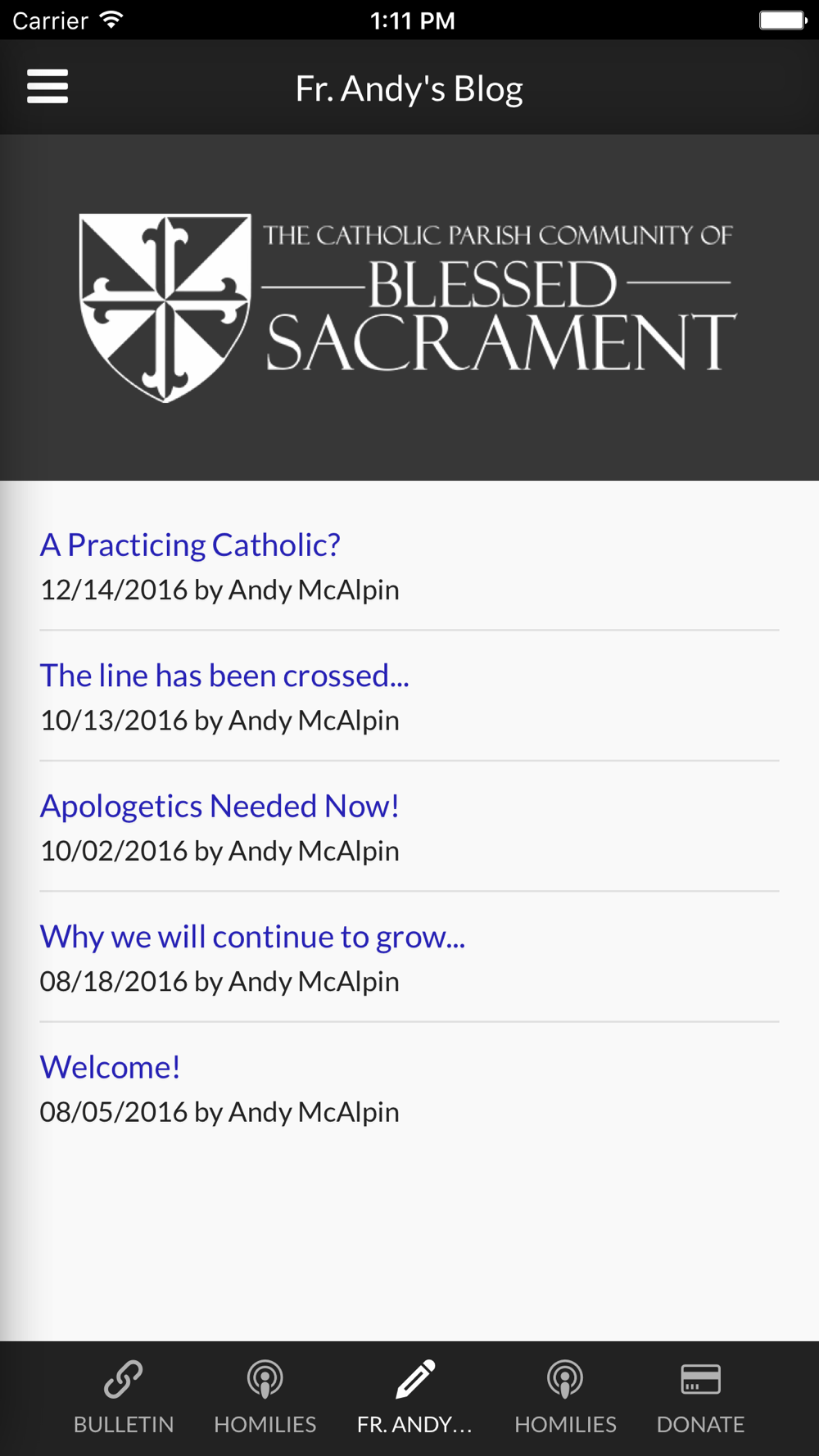Tap the "Fr. Andy's Blog" header title
This screenshot has width=819, height=1456.
[409, 88]
